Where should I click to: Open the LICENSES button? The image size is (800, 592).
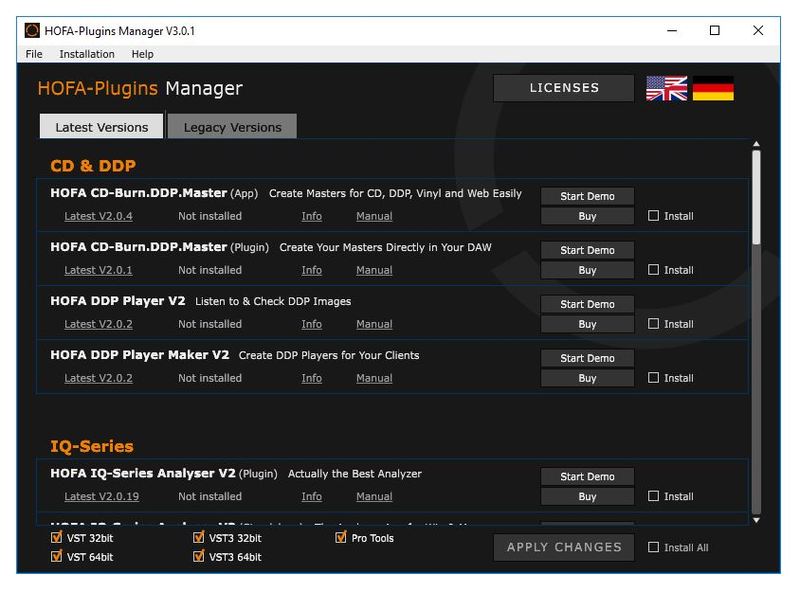564,88
